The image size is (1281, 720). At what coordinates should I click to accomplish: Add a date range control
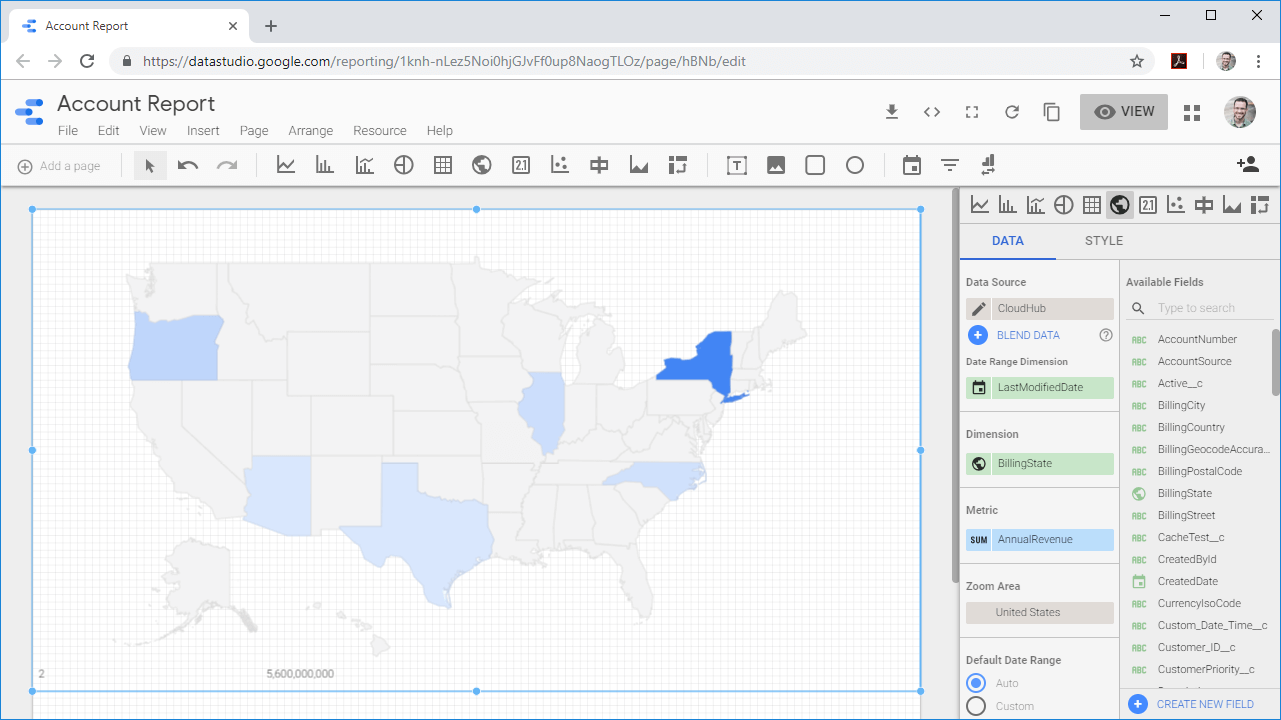click(911, 165)
